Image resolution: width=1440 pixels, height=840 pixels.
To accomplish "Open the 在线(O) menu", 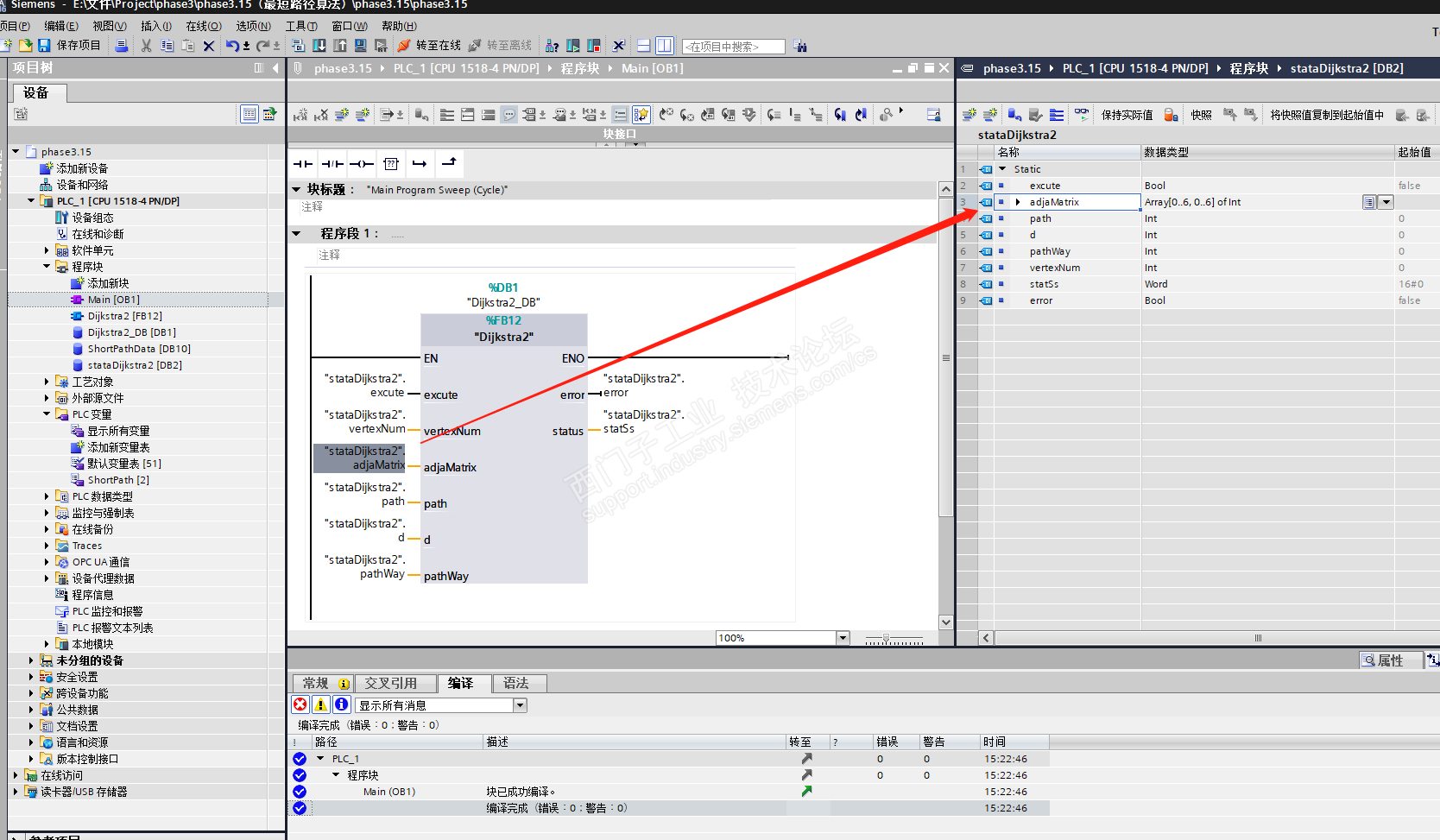I will [204, 26].
